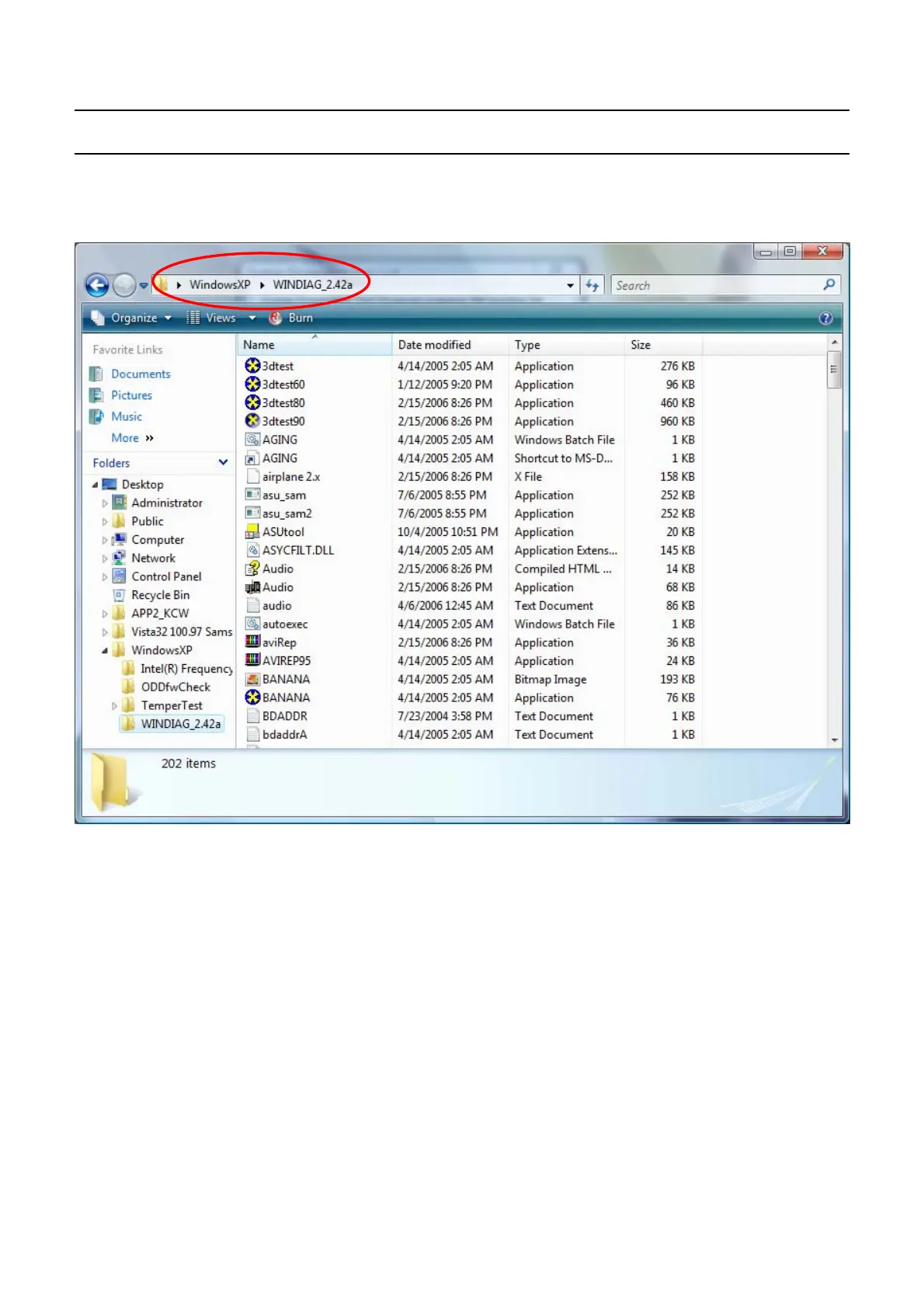924x1308 pixels.
Task: Expand the Network tree node arrow
Action: pyautogui.click(x=105, y=558)
